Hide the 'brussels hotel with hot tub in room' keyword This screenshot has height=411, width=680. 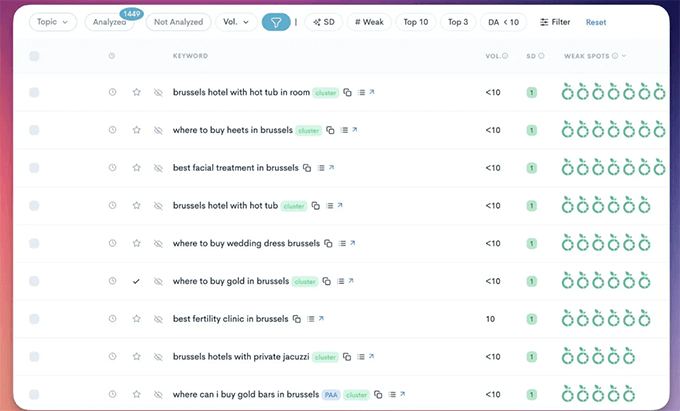click(158, 92)
